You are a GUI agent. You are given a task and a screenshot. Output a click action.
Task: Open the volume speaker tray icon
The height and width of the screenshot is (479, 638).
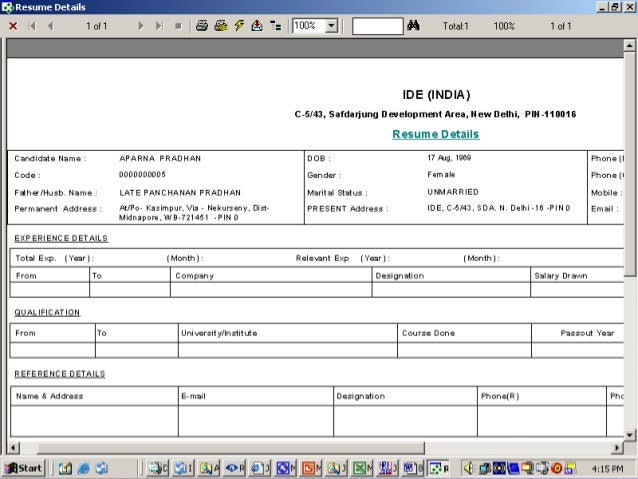pos(468,469)
